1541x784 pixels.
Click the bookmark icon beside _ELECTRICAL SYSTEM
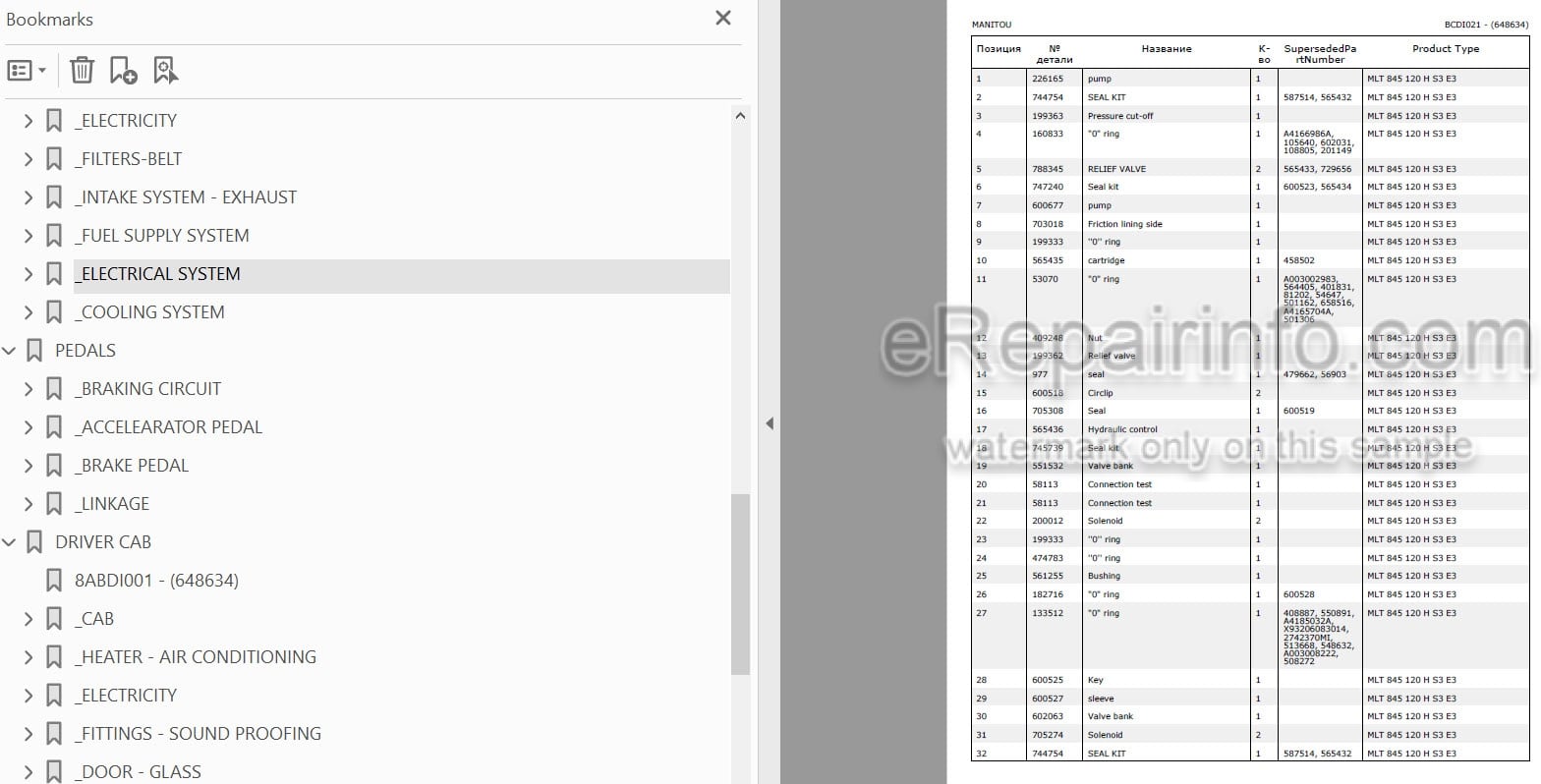54,274
